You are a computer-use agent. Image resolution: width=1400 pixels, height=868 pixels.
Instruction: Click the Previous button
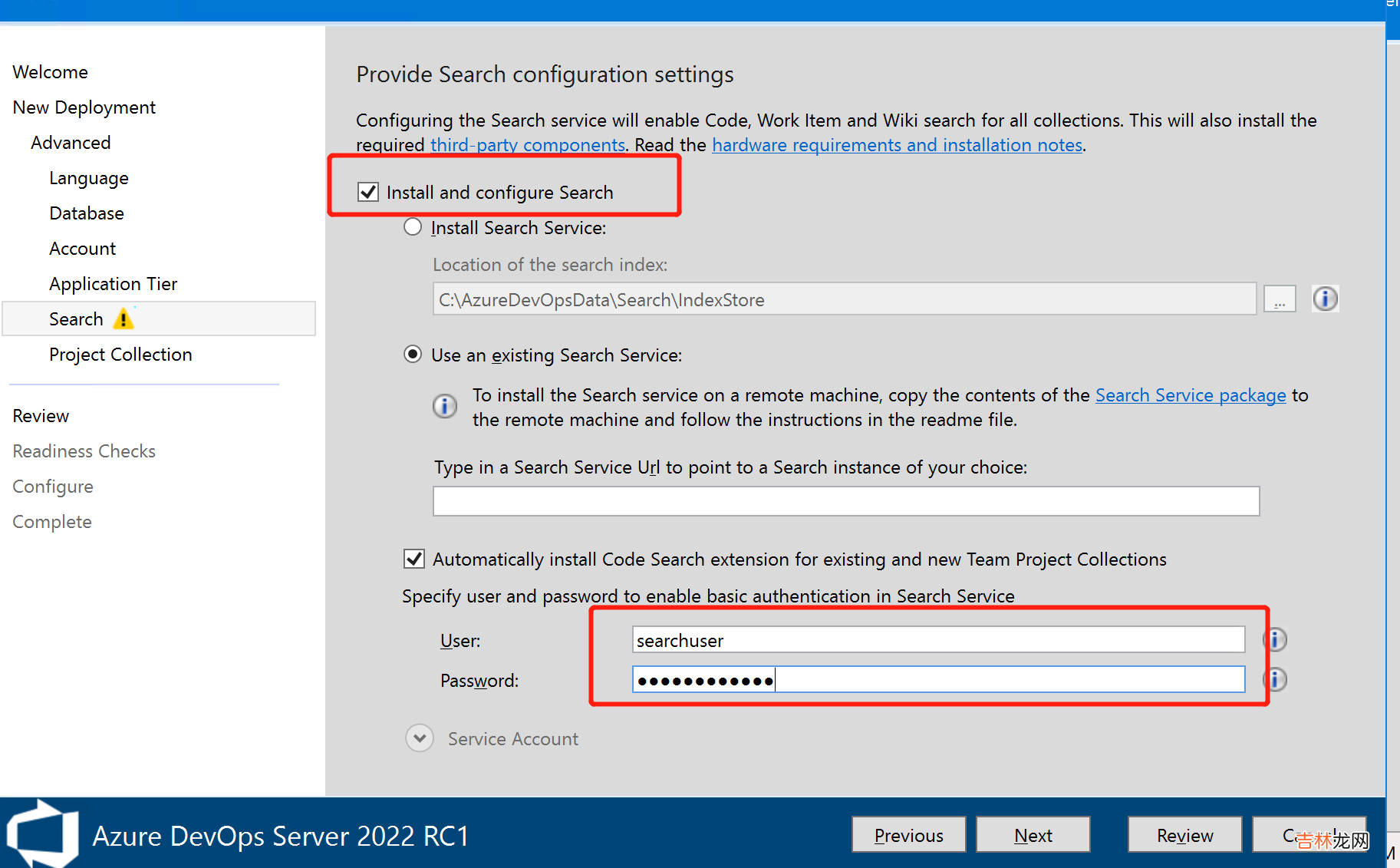[908, 835]
